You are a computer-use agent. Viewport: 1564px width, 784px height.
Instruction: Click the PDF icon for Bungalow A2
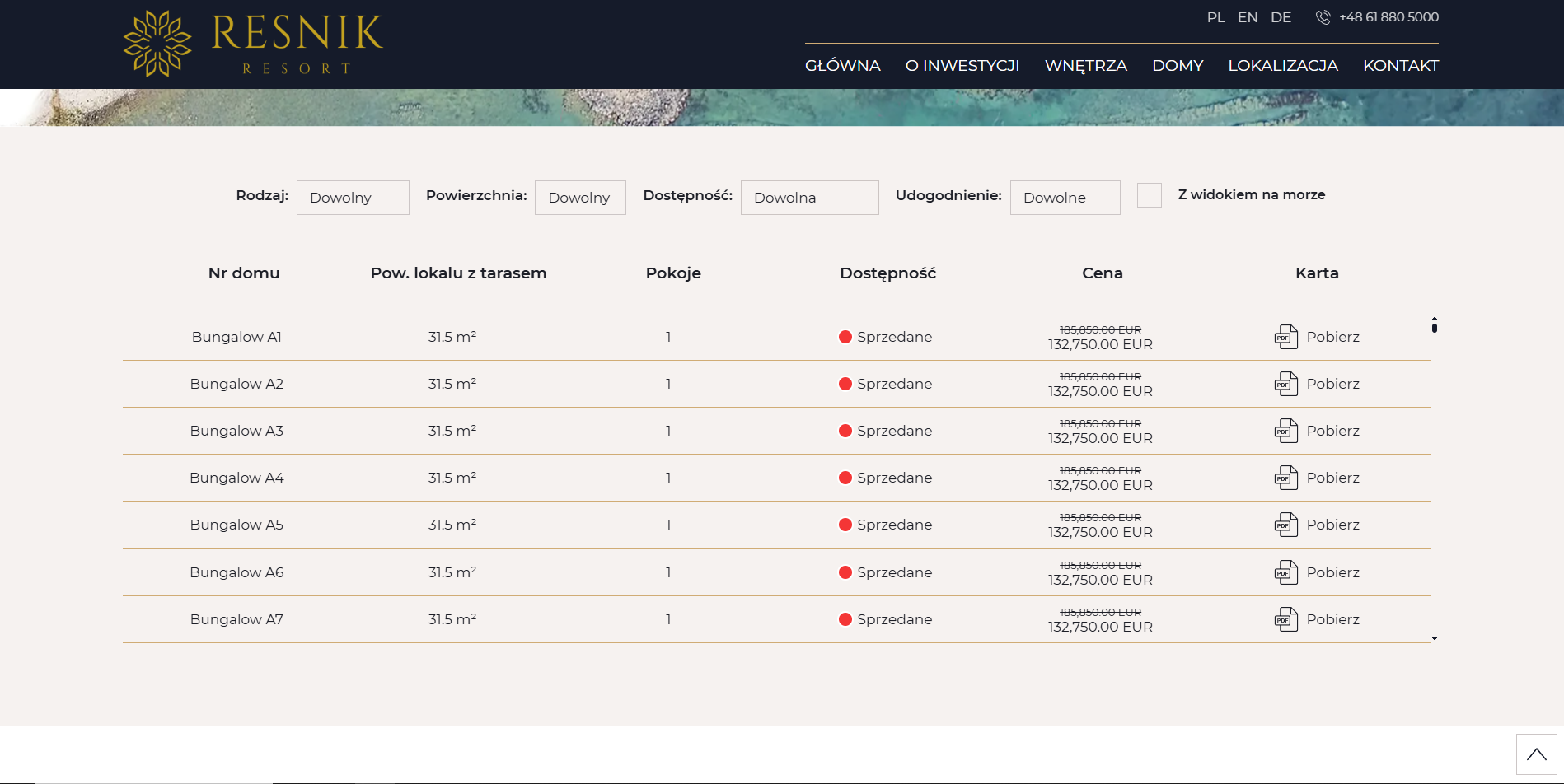[1286, 384]
